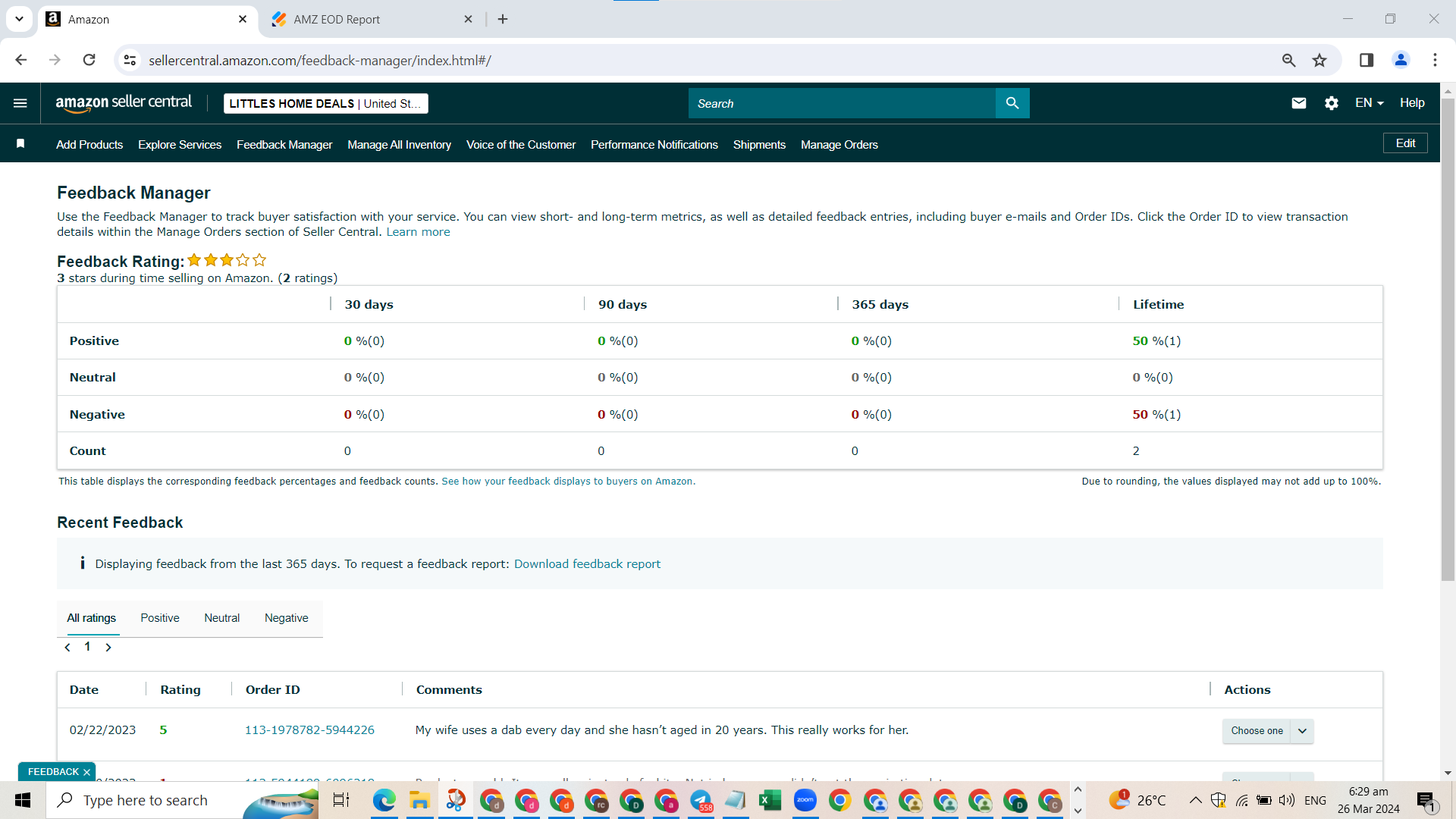Viewport: 1456px width, 819px height.
Task: Open Feedback Manager in the nav bar
Action: click(284, 145)
